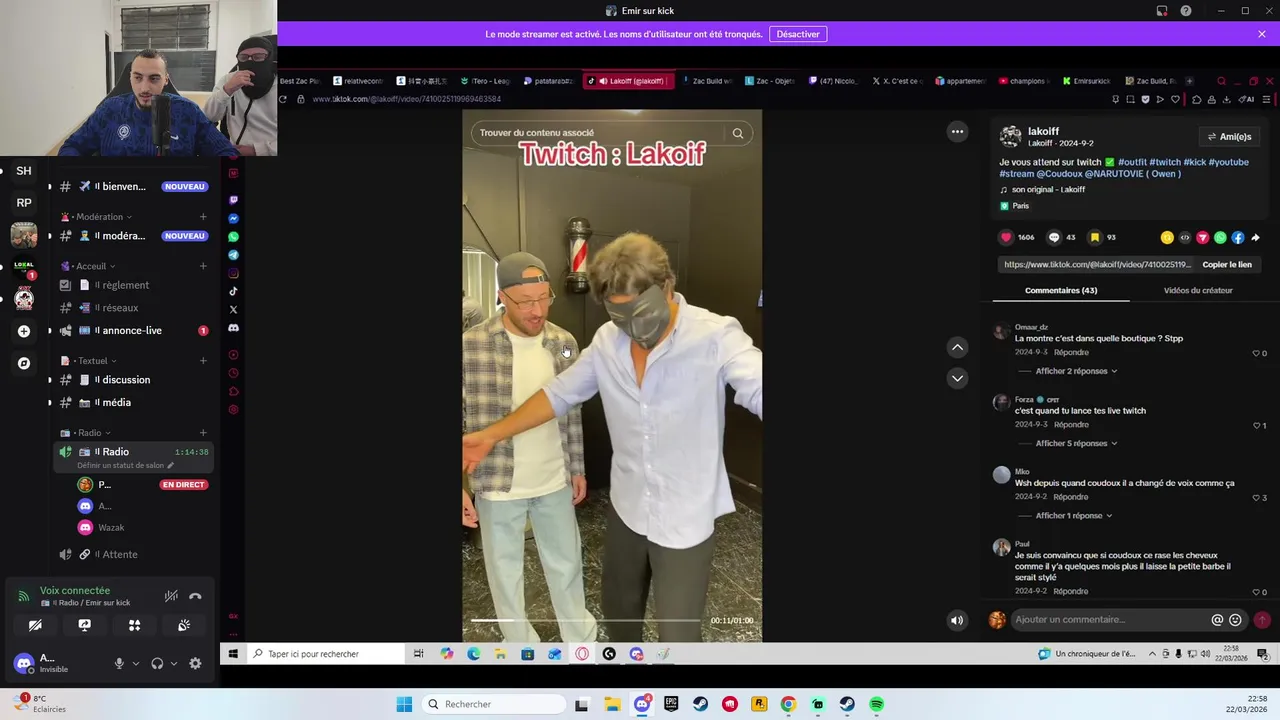Collapse the Modération category

(103, 217)
